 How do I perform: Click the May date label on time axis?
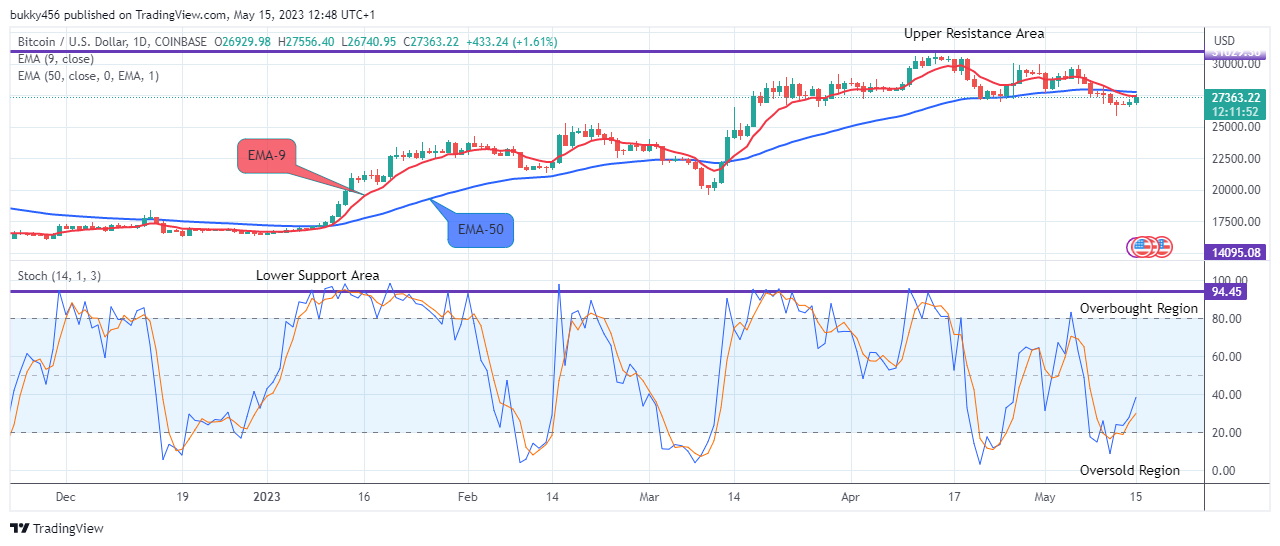pyautogui.click(x=1045, y=496)
